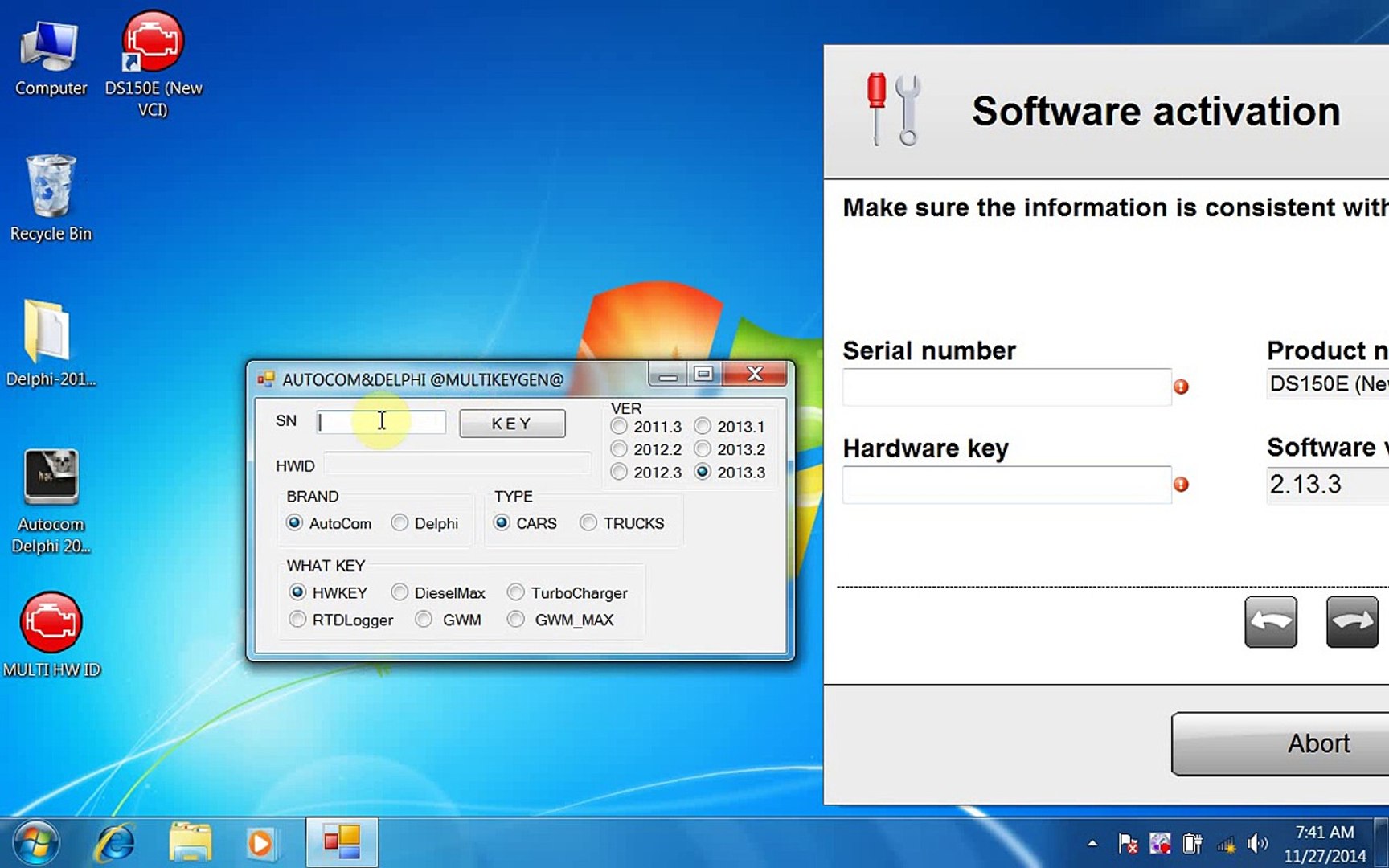Select the TurboCharger key option
This screenshot has height=868, width=1389.
pyautogui.click(x=516, y=592)
